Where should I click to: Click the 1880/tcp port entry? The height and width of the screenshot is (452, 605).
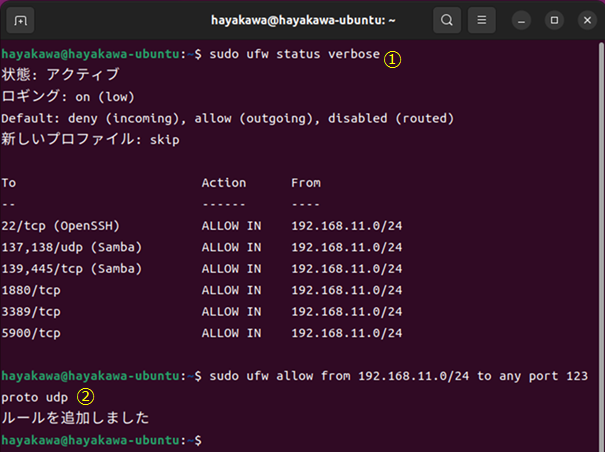[x=31, y=290]
